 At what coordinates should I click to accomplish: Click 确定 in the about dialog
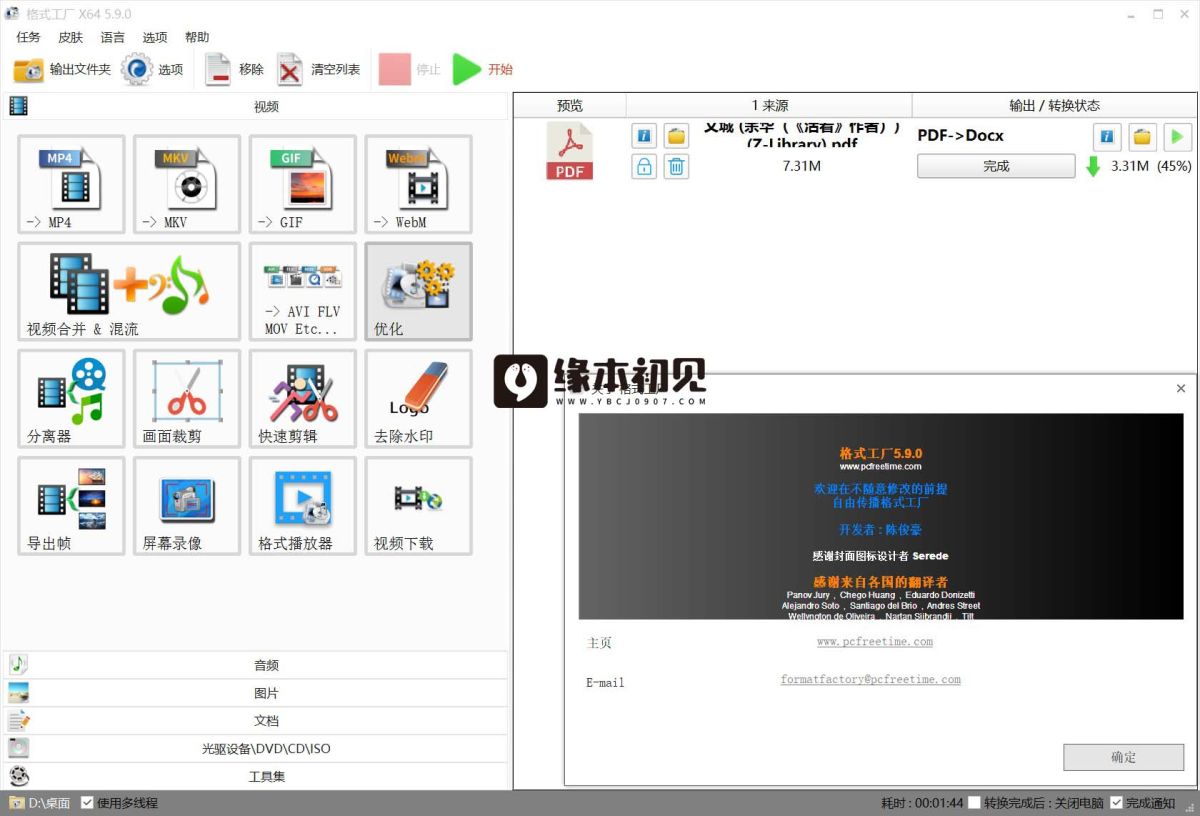click(x=1123, y=757)
